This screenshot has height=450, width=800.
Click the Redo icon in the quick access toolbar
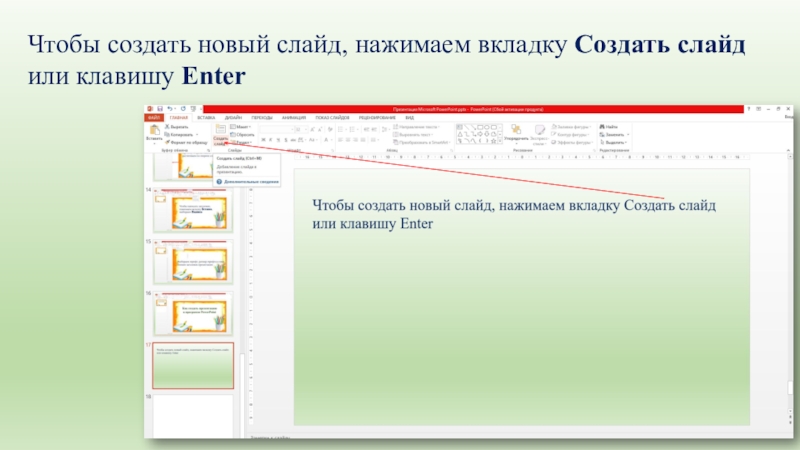[x=183, y=109]
